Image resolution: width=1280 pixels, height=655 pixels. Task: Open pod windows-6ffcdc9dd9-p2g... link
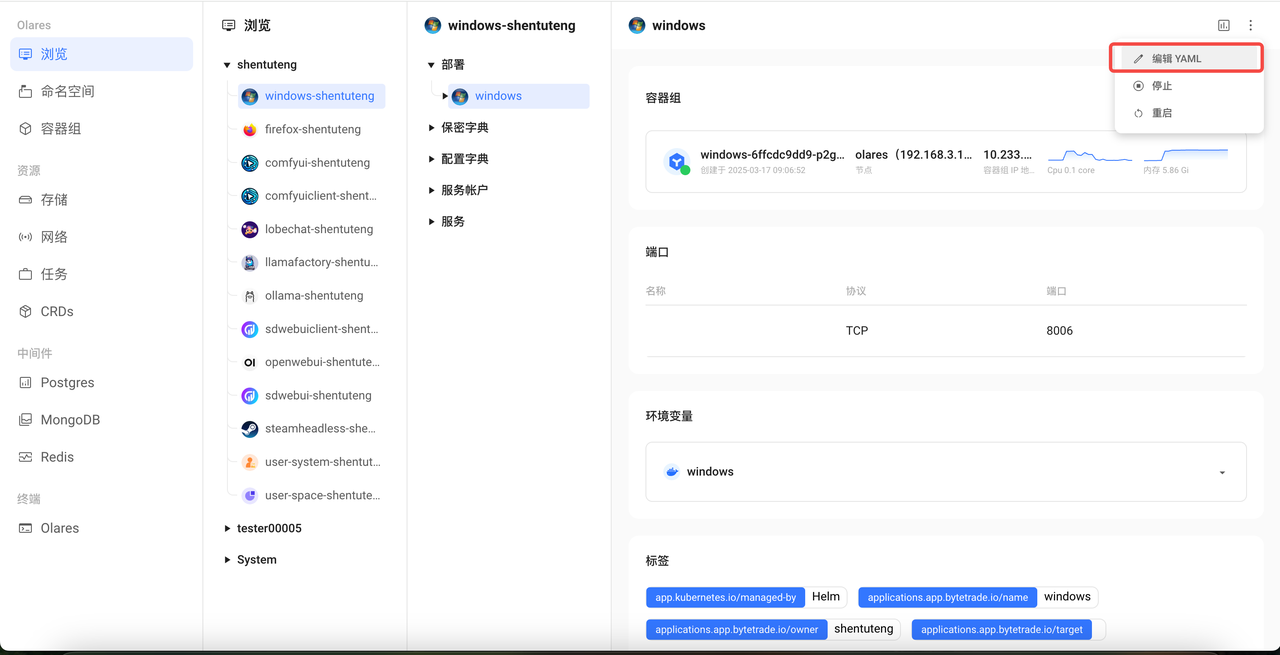(x=772, y=155)
